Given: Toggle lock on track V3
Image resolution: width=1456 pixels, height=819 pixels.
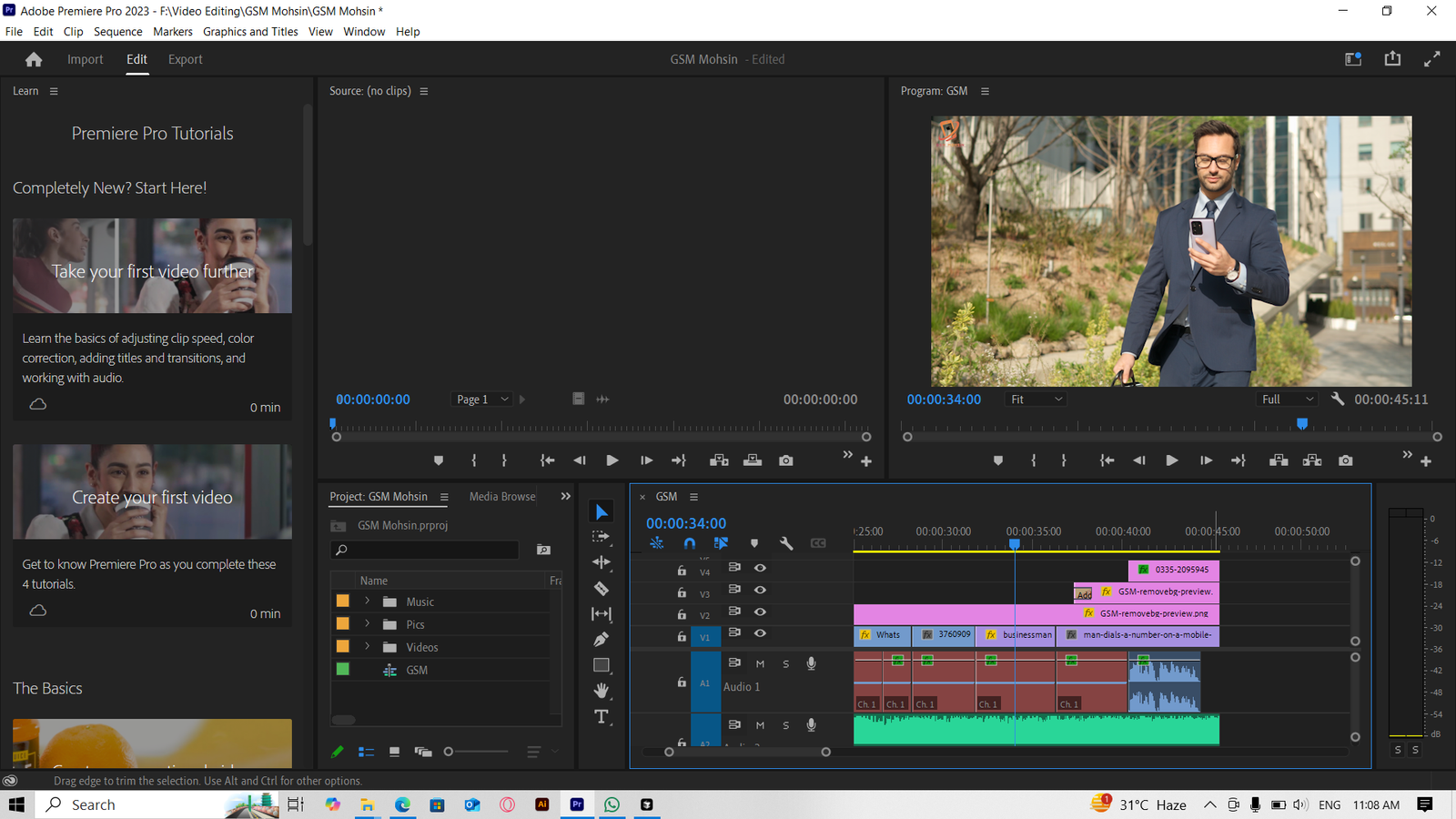Looking at the screenshot, I should click(682, 592).
